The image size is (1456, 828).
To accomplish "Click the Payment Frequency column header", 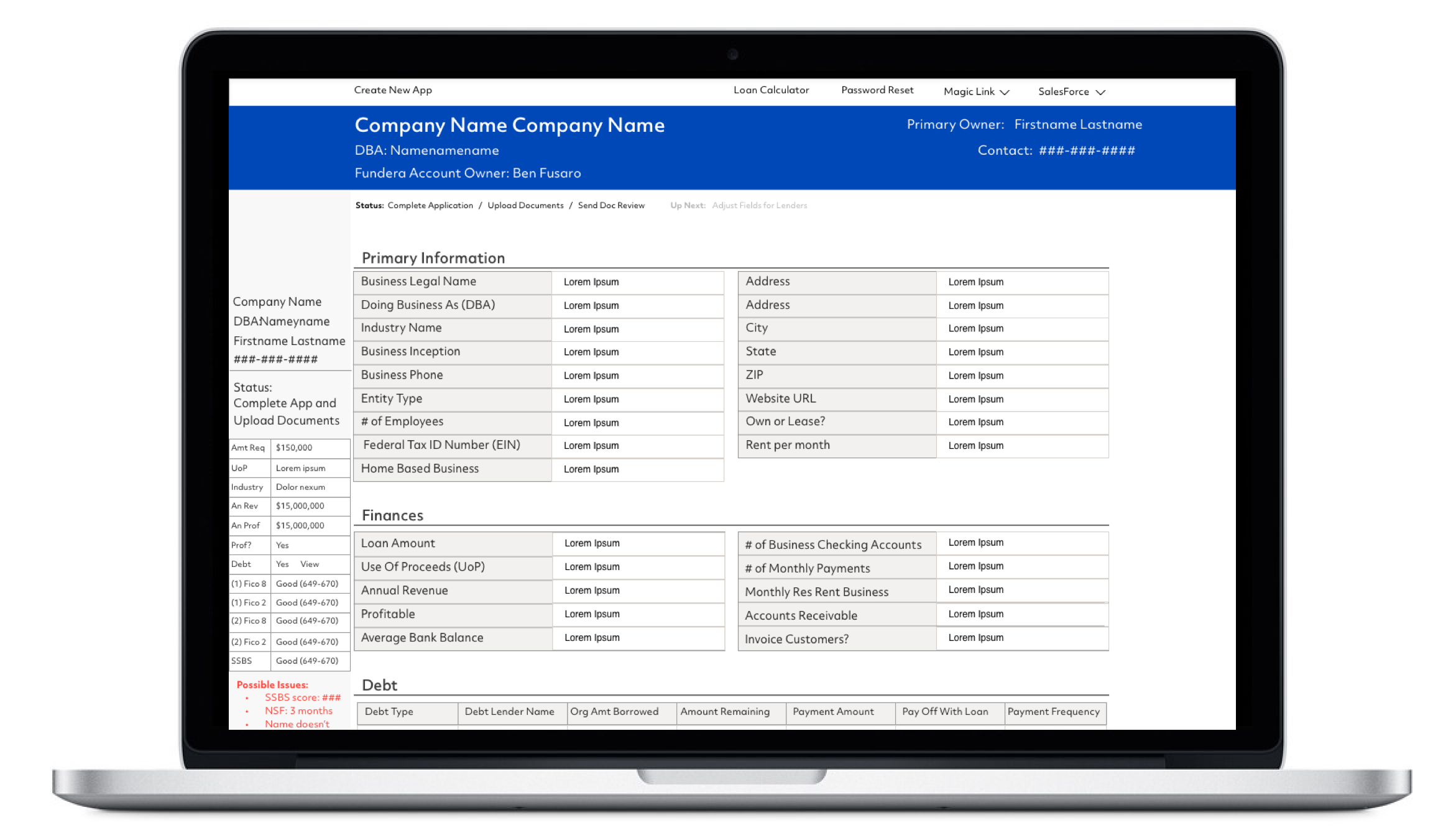I will [x=1053, y=712].
